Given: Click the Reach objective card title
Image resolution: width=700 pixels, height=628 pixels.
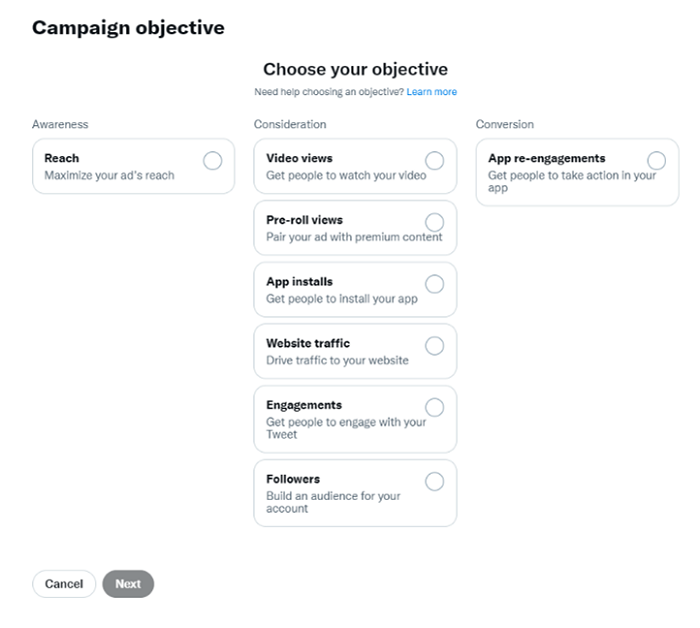Looking at the screenshot, I should (62, 158).
